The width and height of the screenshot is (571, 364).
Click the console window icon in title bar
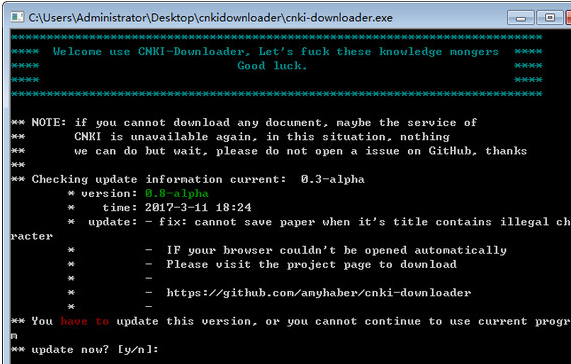pyautogui.click(x=17, y=17)
